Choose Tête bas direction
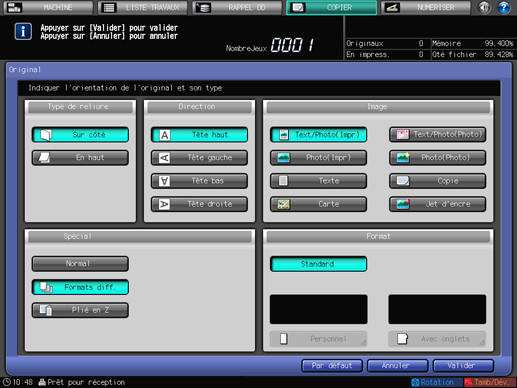517x388 pixels. point(199,181)
